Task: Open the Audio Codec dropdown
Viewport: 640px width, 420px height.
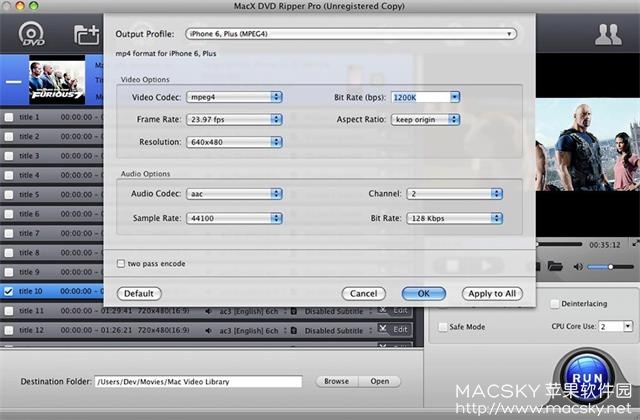Action: [234, 194]
